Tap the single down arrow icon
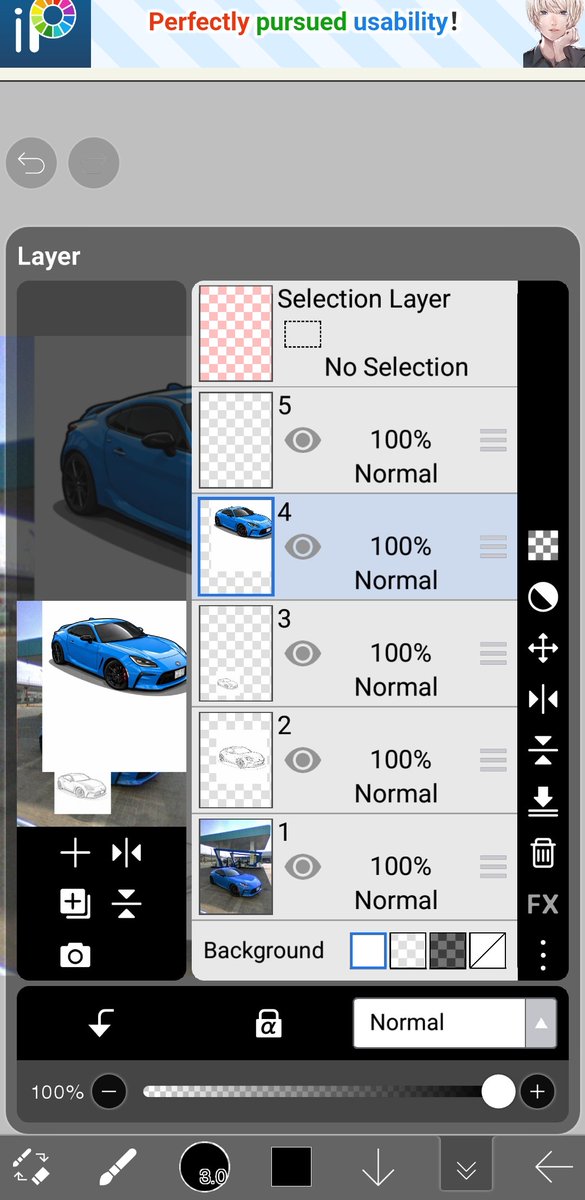The width and height of the screenshot is (585, 1200). point(378,1167)
